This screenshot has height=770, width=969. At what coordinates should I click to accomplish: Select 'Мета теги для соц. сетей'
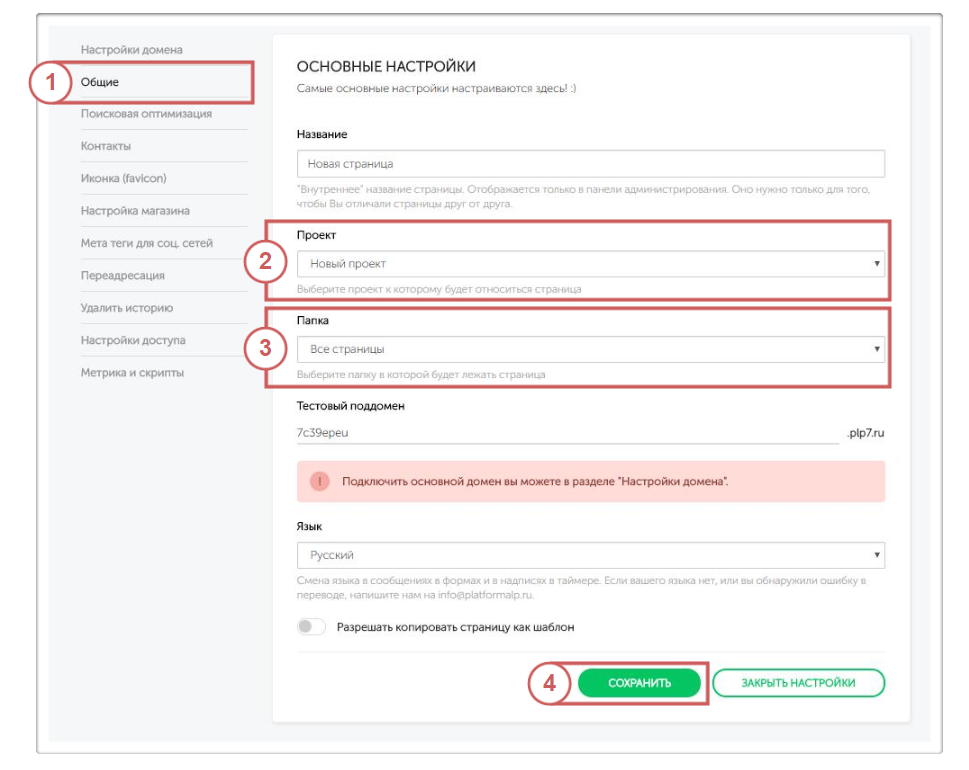tap(147, 243)
